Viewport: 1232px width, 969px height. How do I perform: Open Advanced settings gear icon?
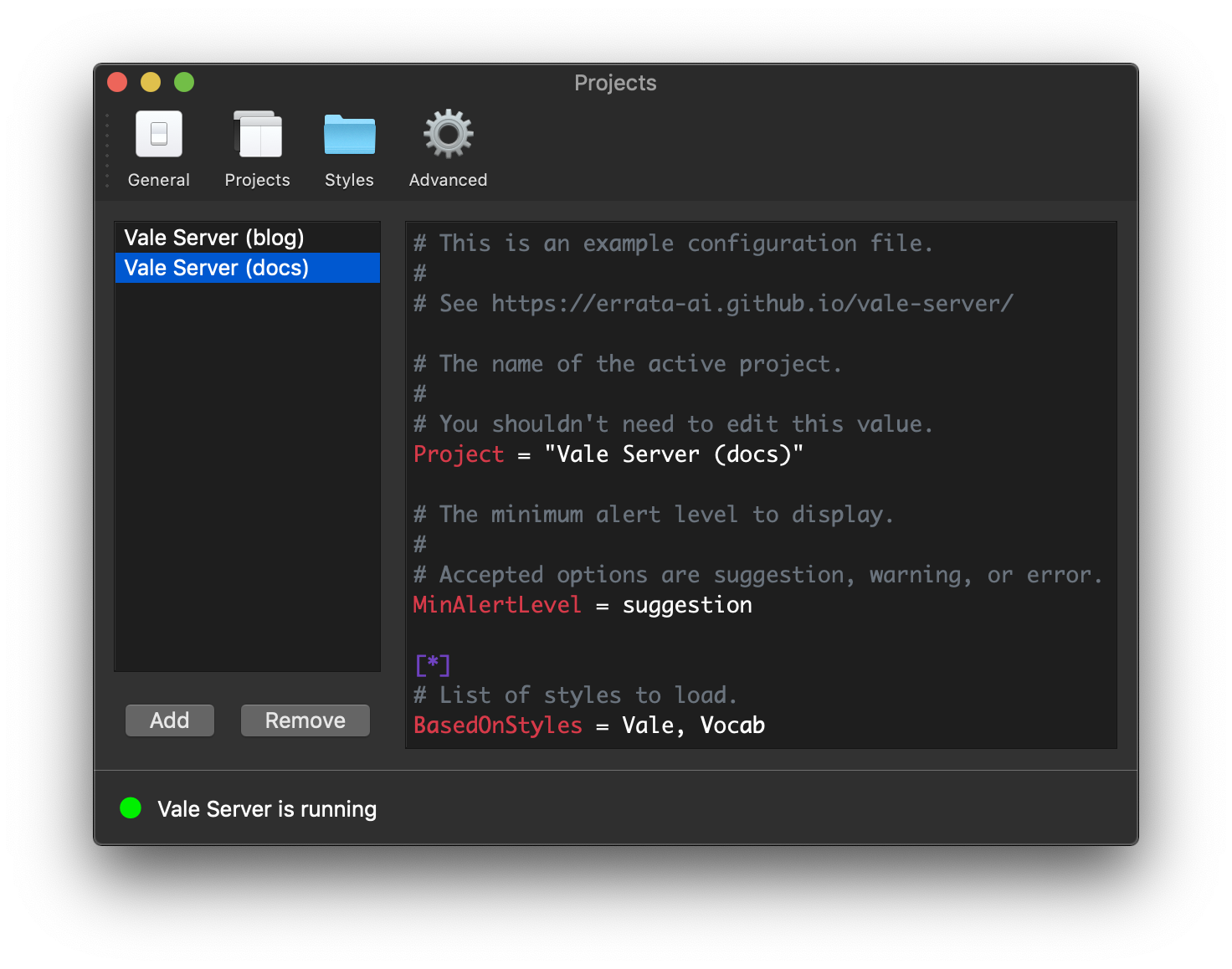click(x=448, y=135)
